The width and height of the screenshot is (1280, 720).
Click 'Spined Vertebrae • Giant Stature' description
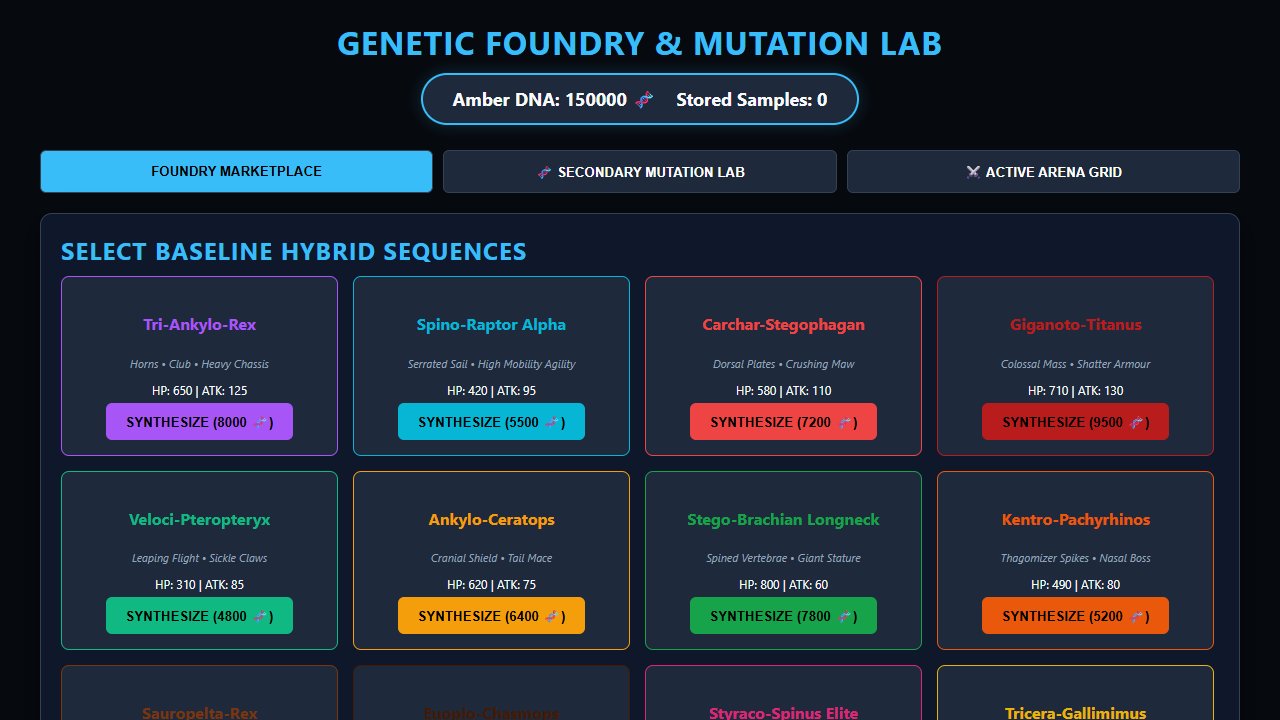783,558
